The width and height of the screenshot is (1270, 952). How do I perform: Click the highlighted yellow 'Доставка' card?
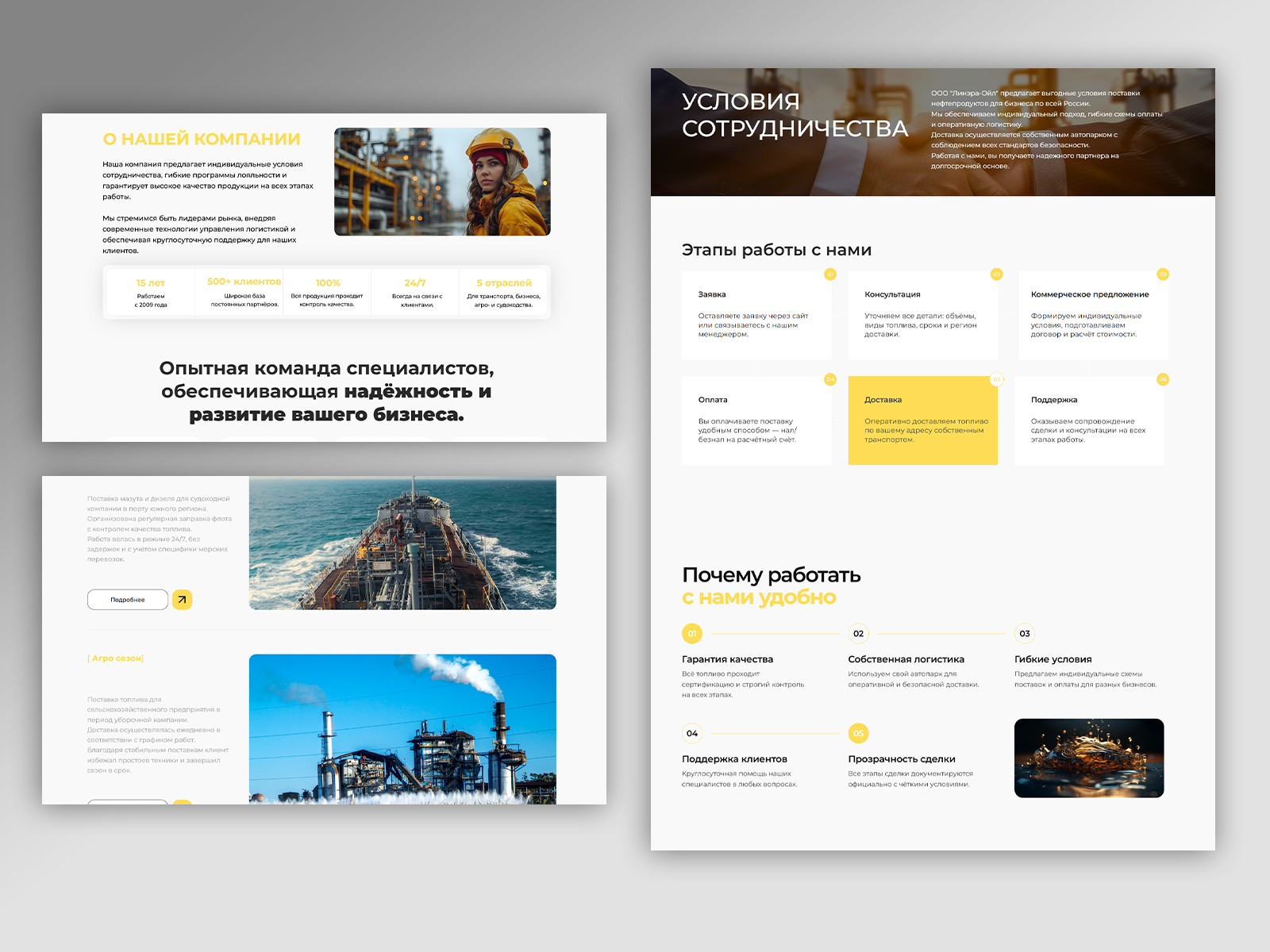[x=922, y=420]
